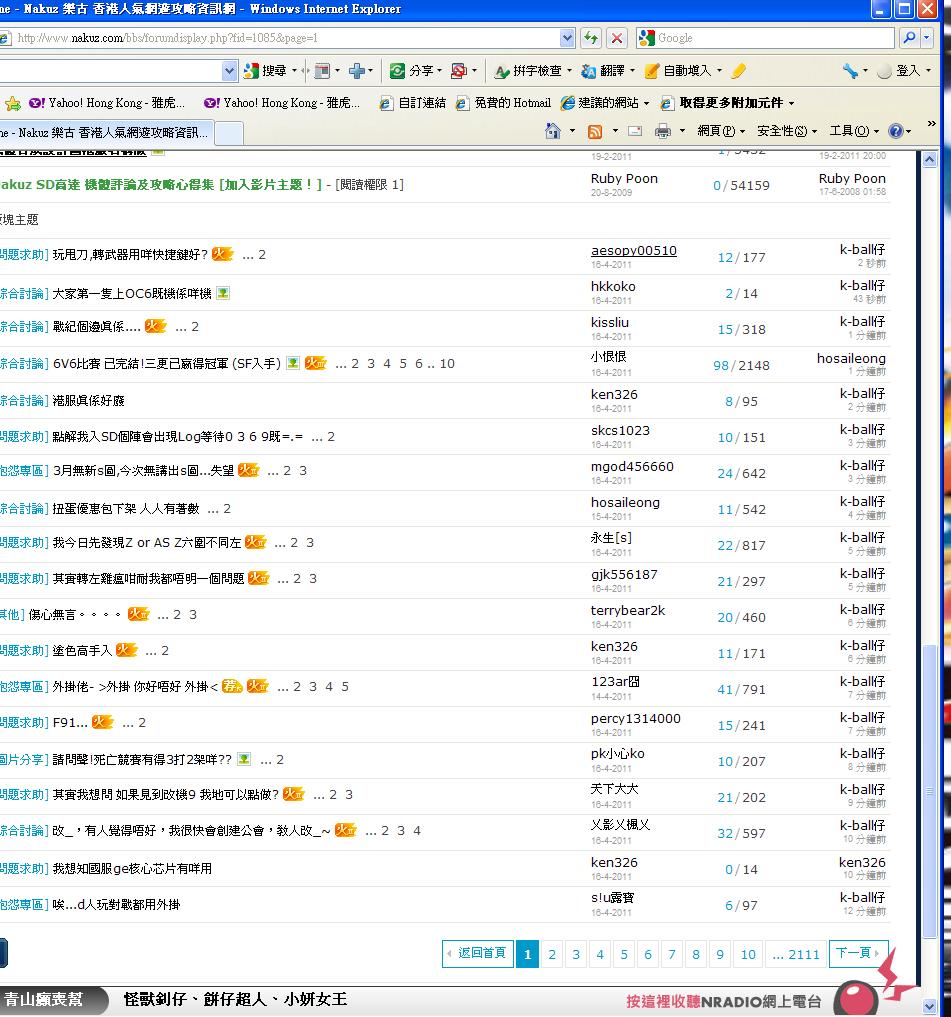Click the Read Mail envelope icon
The image size is (951, 1017).
[x=635, y=132]
